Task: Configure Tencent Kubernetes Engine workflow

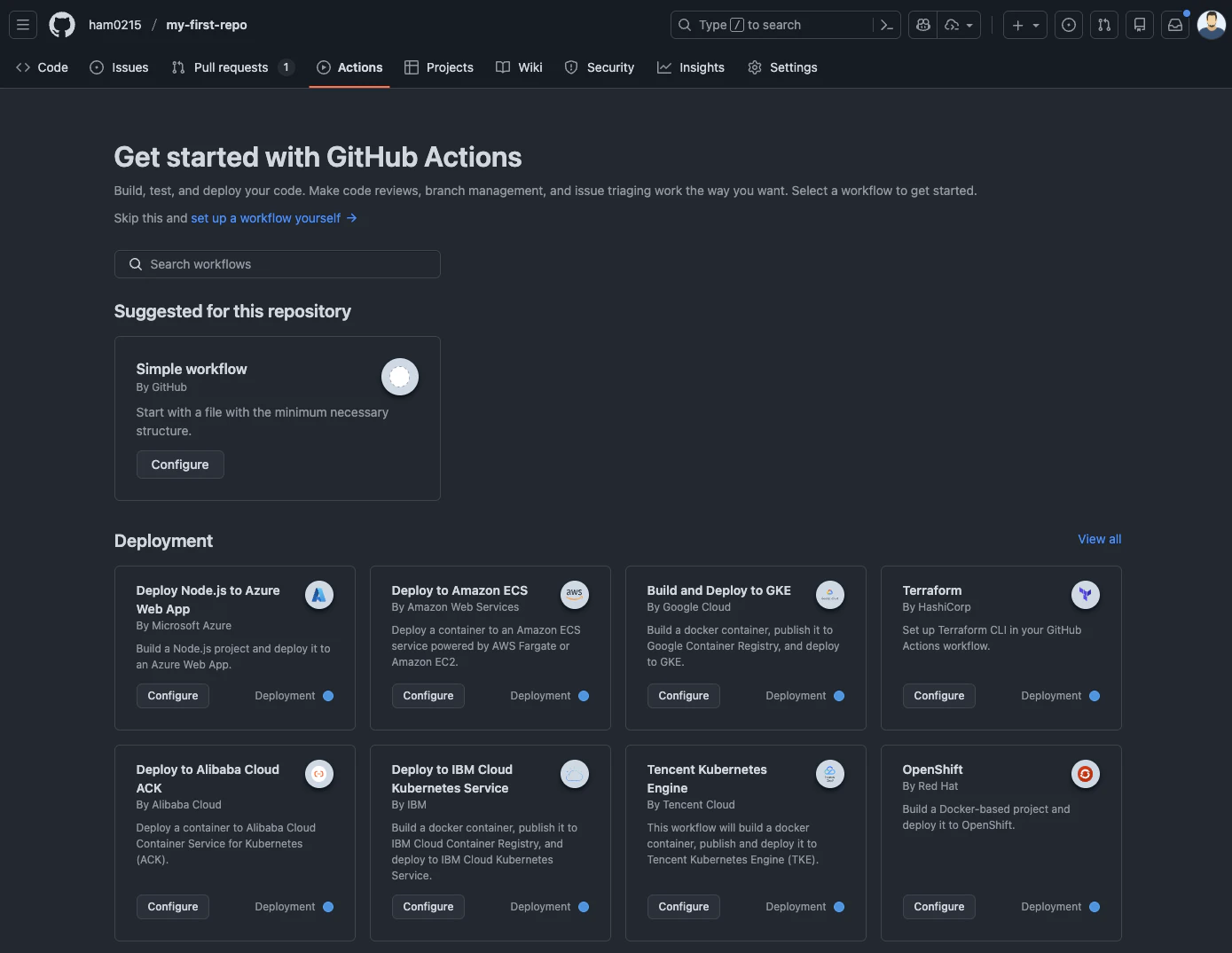Action: (x=684, y=907)
